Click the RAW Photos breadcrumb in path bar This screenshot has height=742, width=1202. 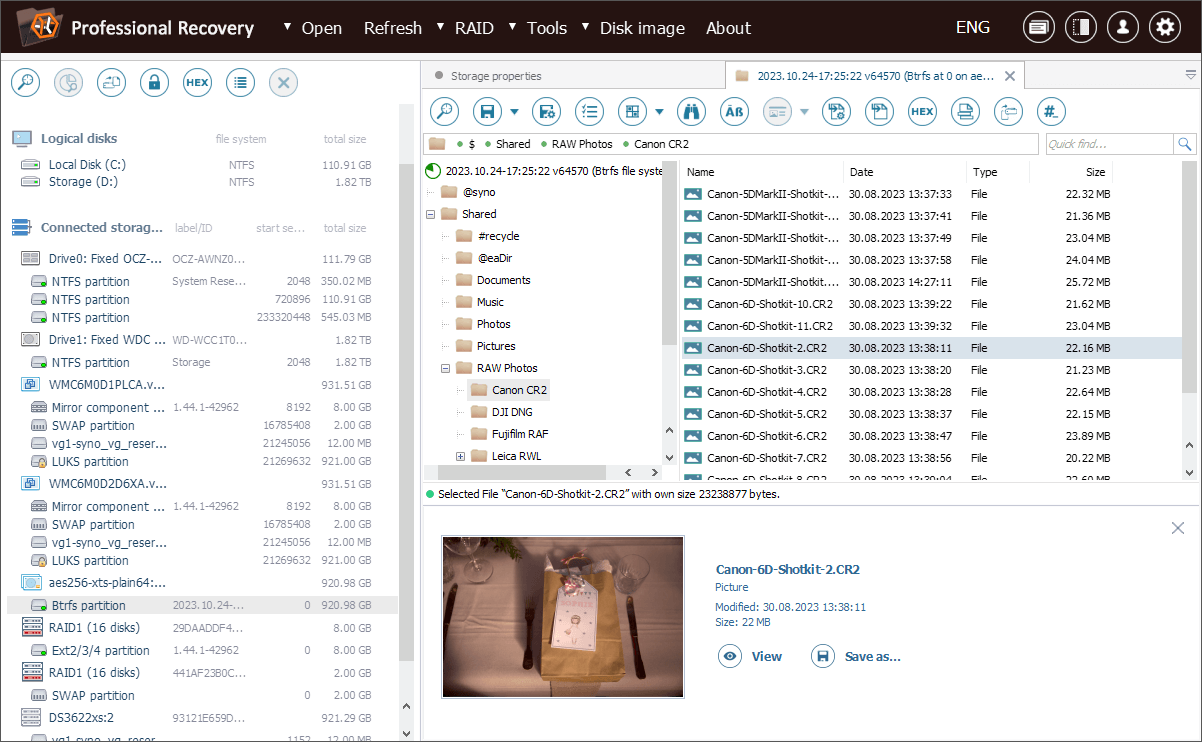pos(582,144)
